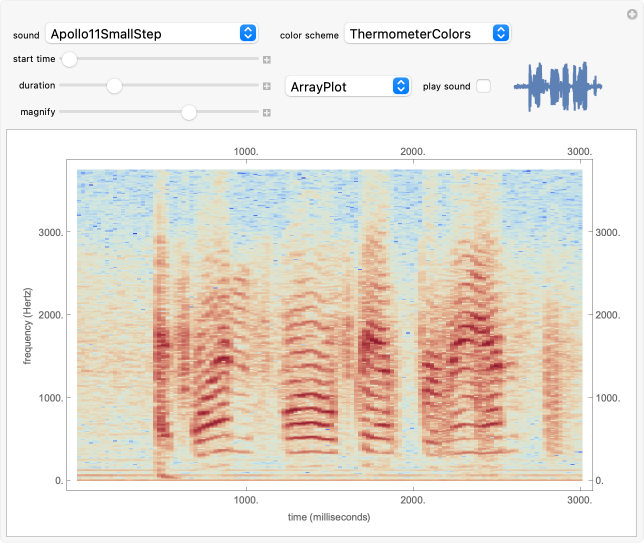Screen dimensions: 644x544
Task: Click the bottom axis 1000. tick label
Action: tap(246, 499)
